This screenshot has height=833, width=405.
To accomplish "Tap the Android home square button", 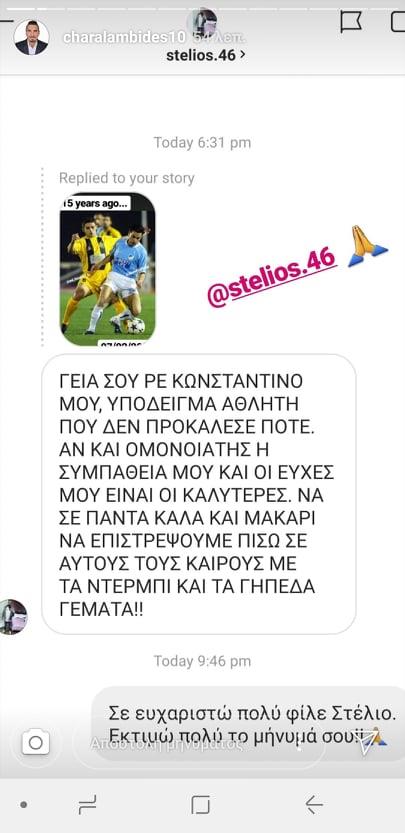I will tap(200, 805).
